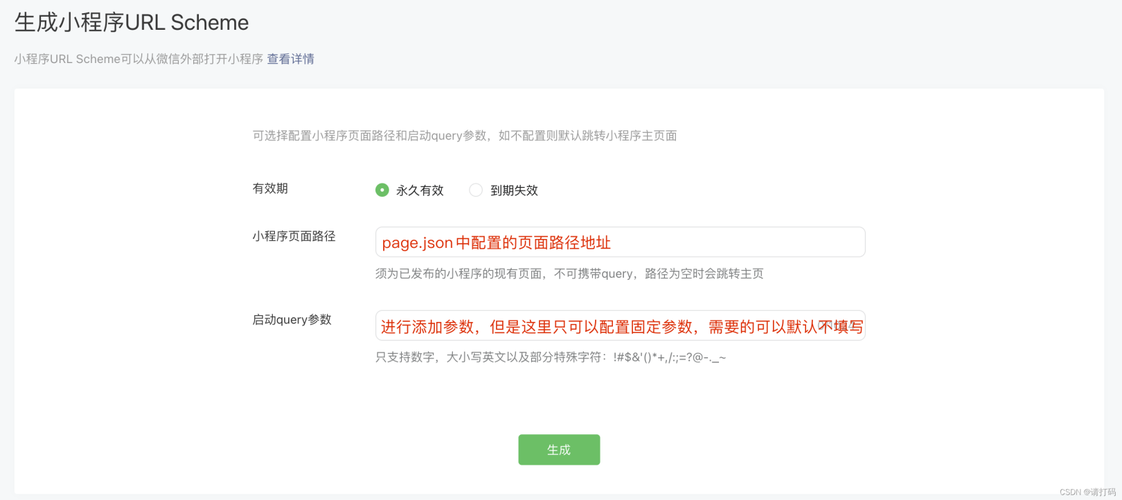Screen dimensions: 1122x500
Task: Open the 查看详情 link
Action: 291,59
